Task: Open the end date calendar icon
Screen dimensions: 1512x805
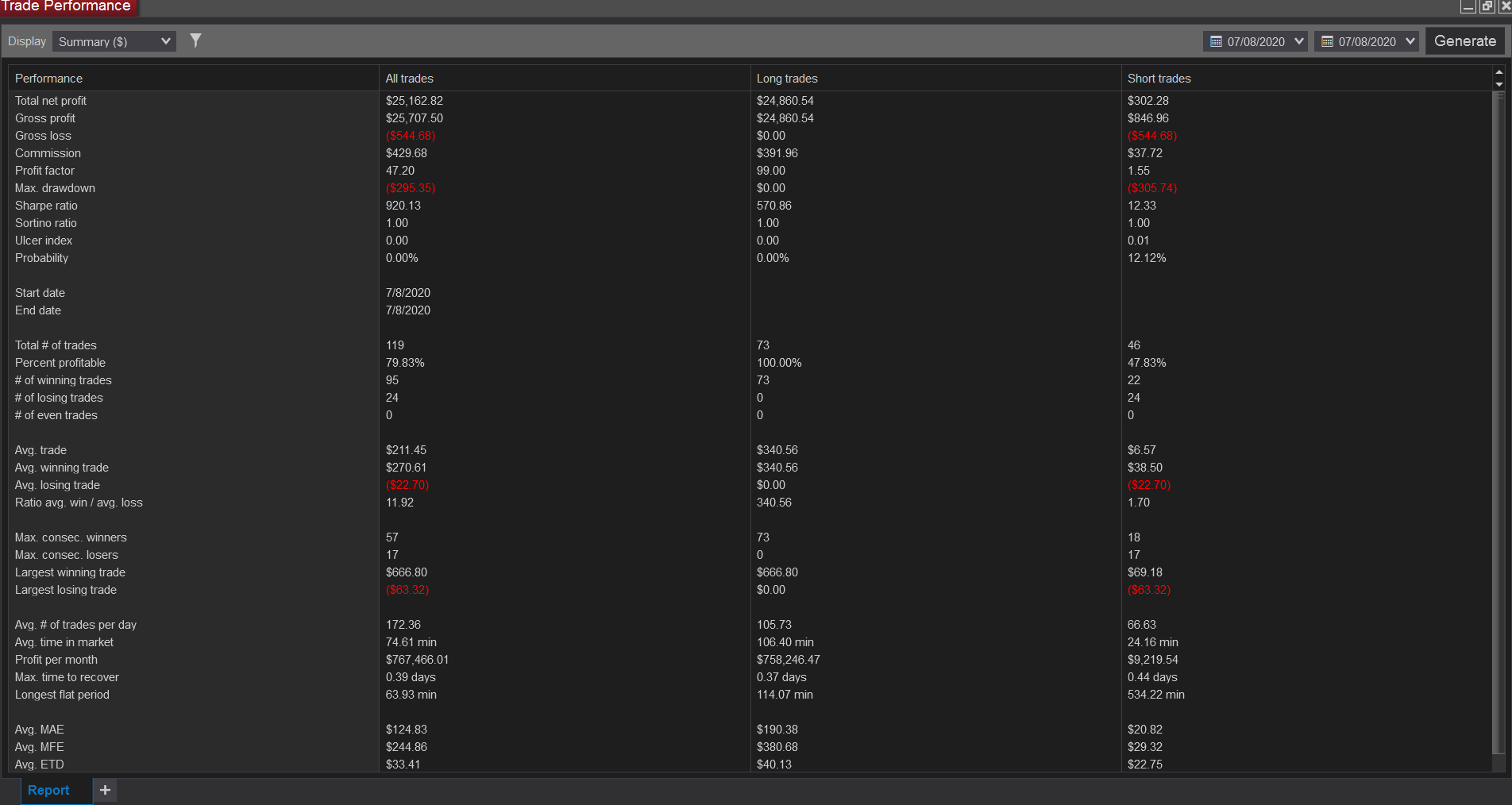Action: click(x=1327, y=41)
